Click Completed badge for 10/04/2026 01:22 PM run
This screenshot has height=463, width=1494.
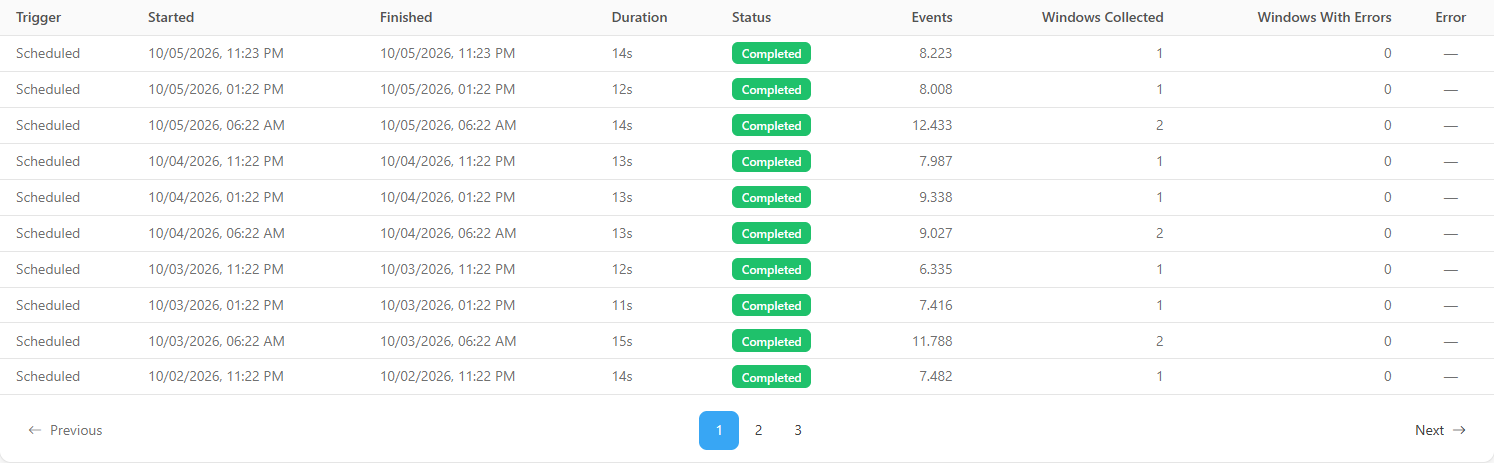click(771, 198)
